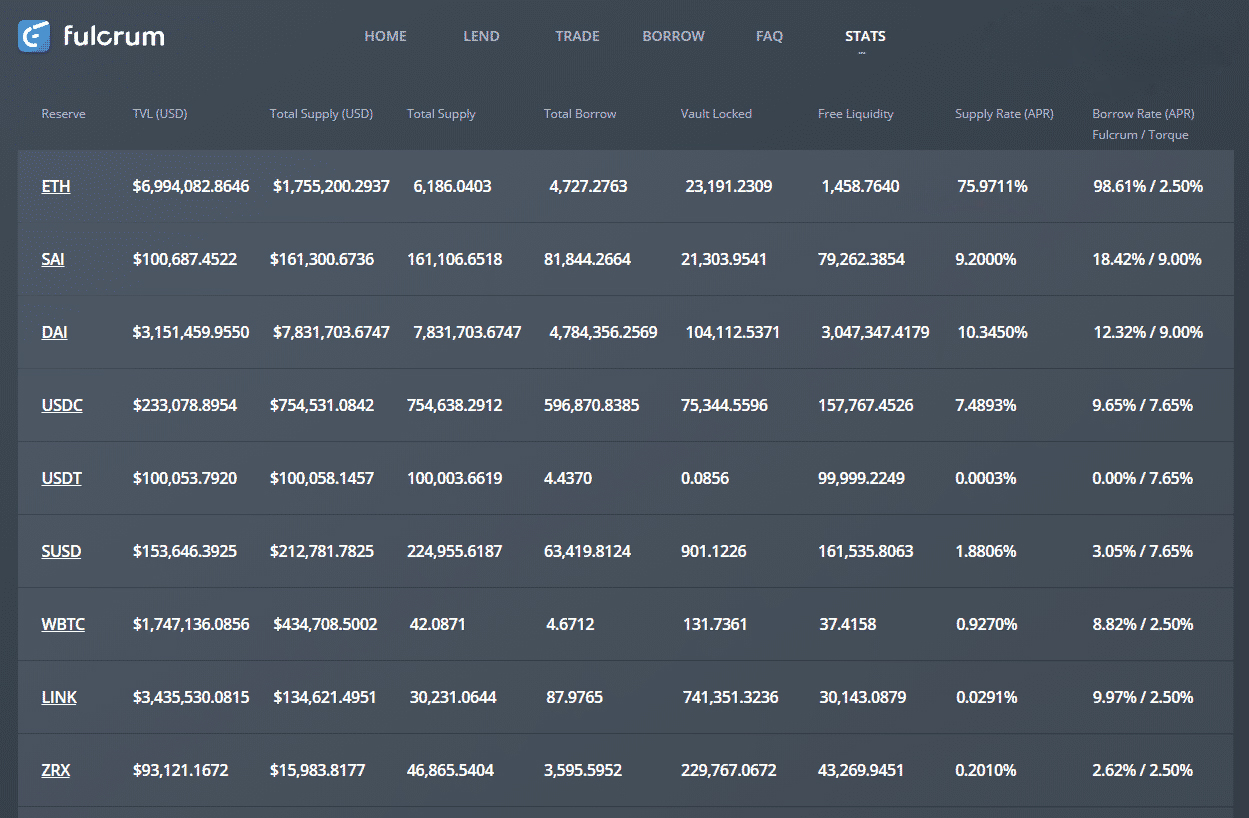Click the Vault Locked column header
Image resolution: width=1249 pixels, height=818 pixels.
[x=716, y=114]
